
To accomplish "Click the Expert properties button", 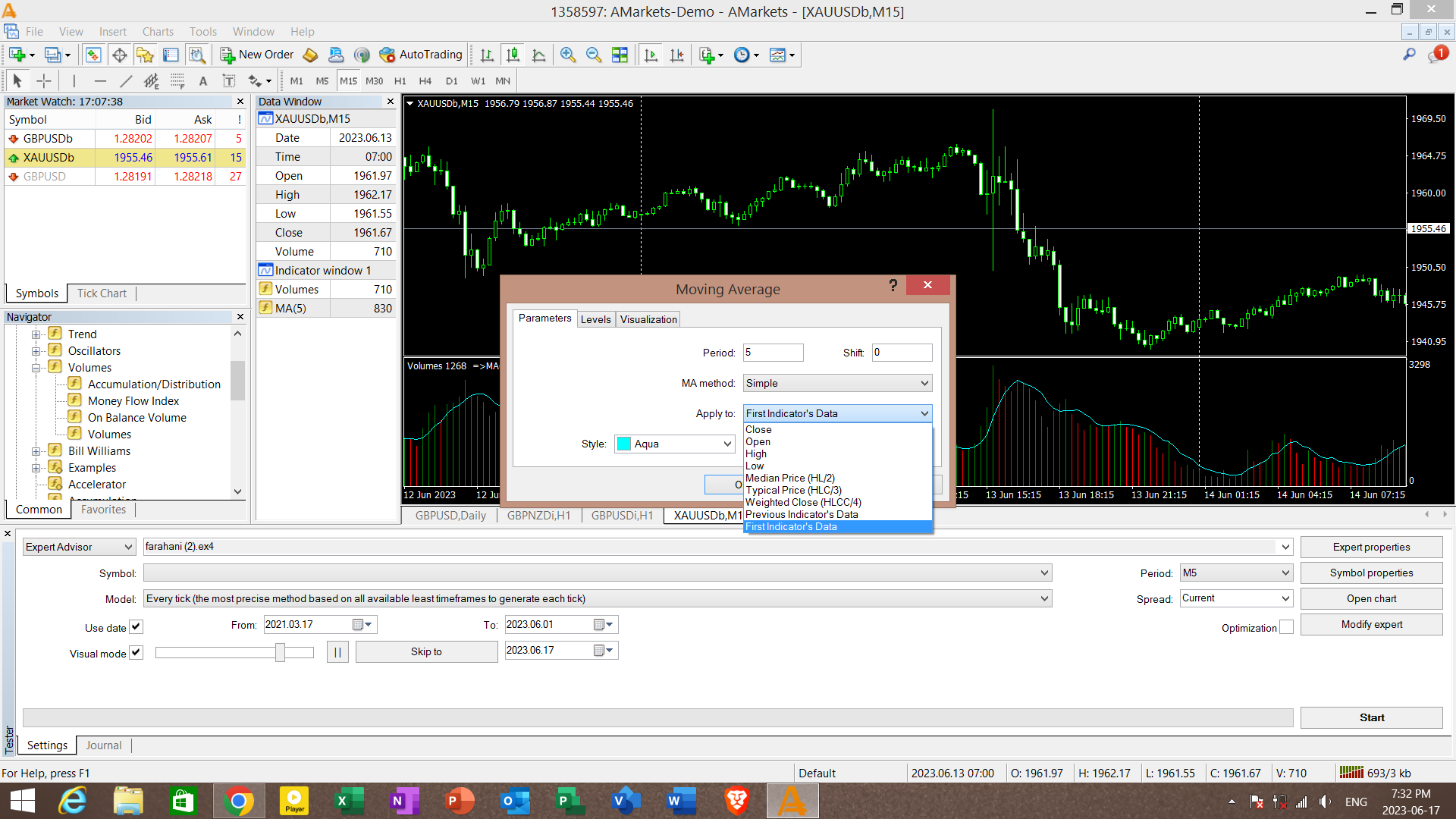I will coord(1371,547).
